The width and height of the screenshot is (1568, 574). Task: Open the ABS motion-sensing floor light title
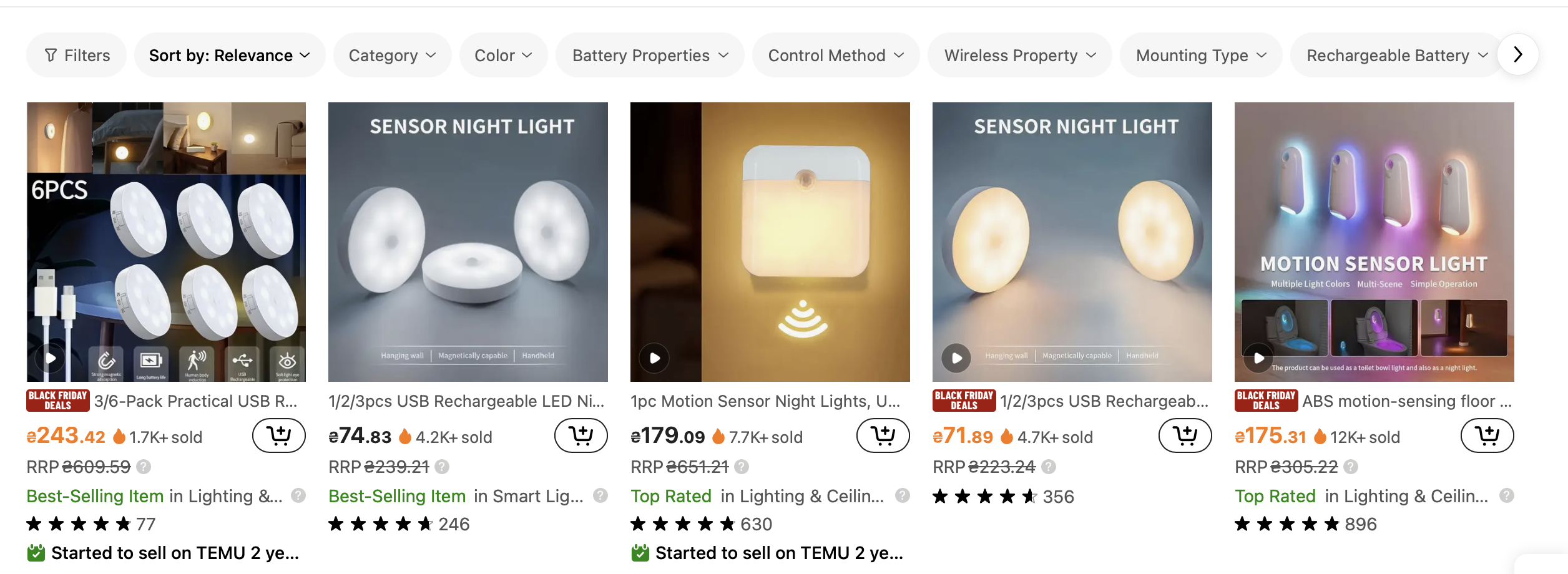coord(1406,401)
